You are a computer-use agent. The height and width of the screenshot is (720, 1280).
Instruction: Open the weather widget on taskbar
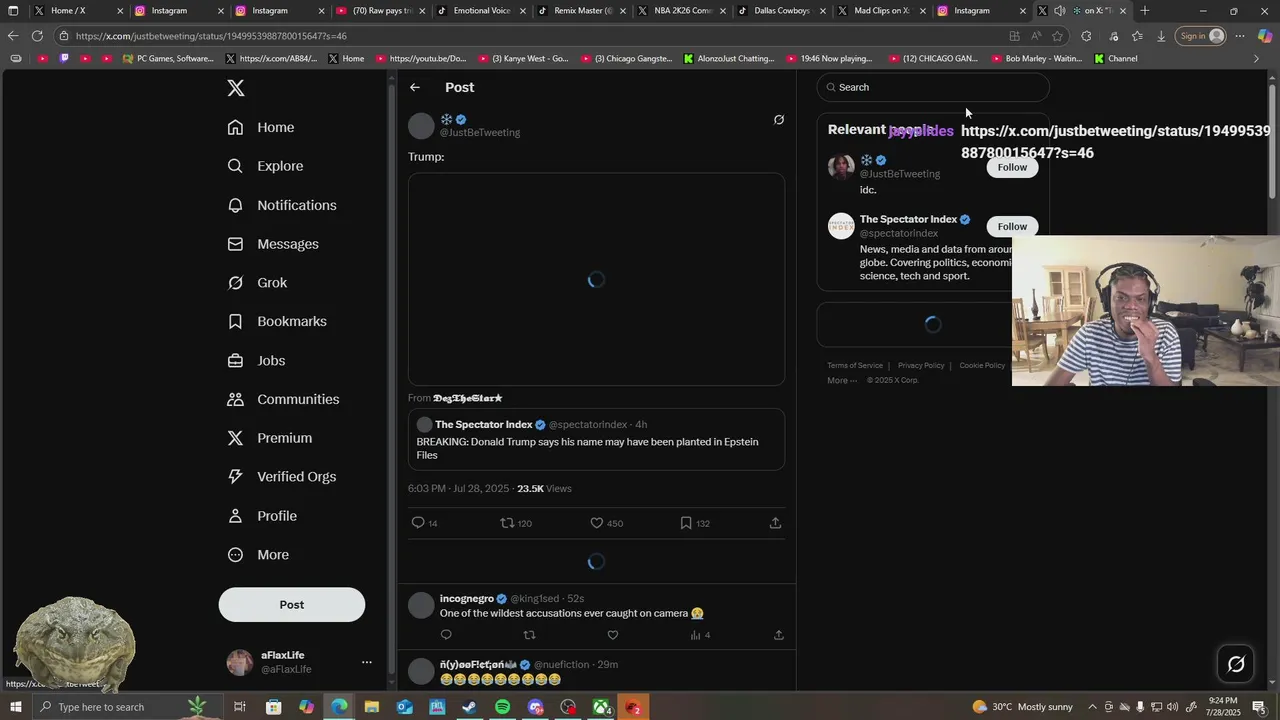tap(1023, 708)
